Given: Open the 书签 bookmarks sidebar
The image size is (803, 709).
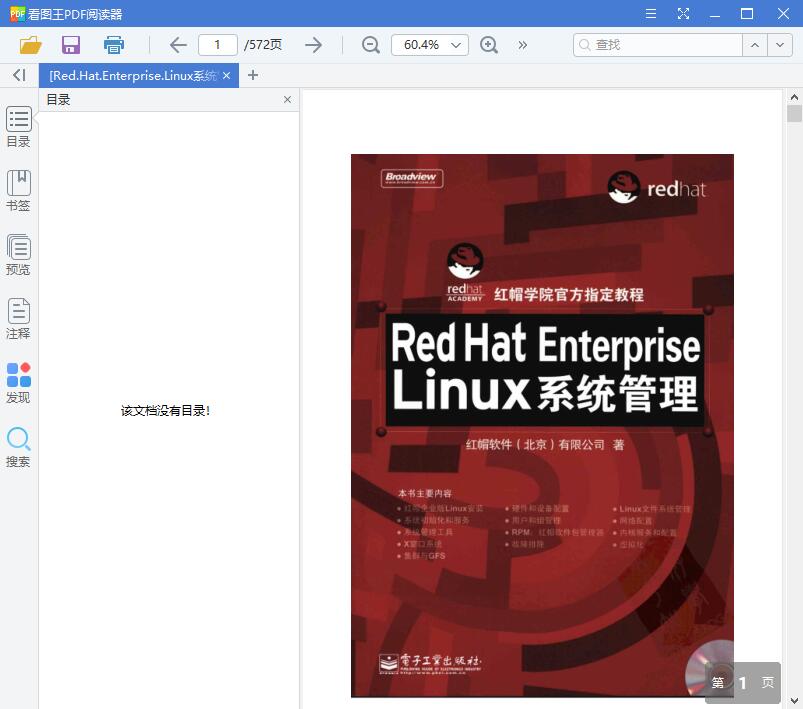Looking at the screenshot, I should (x=18, y=191).
